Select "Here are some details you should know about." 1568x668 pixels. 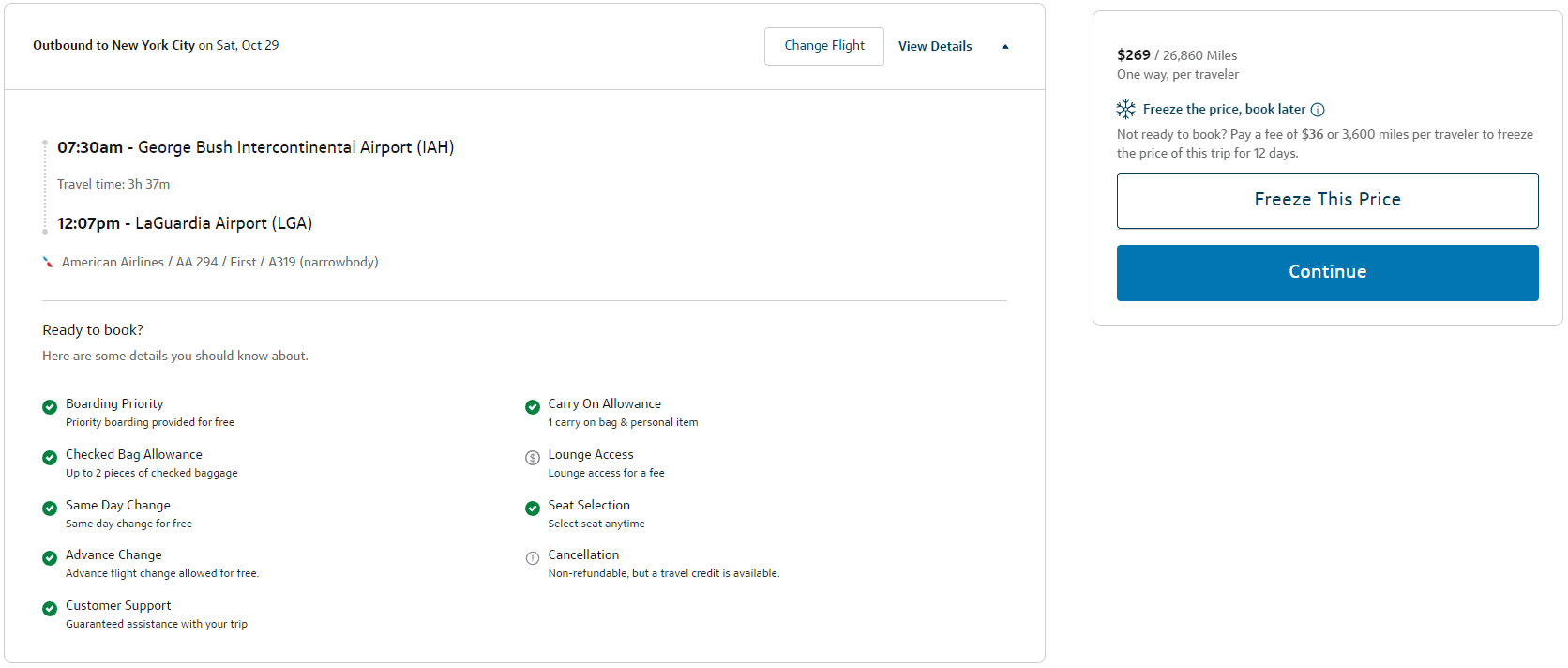(x=175, y=356)
